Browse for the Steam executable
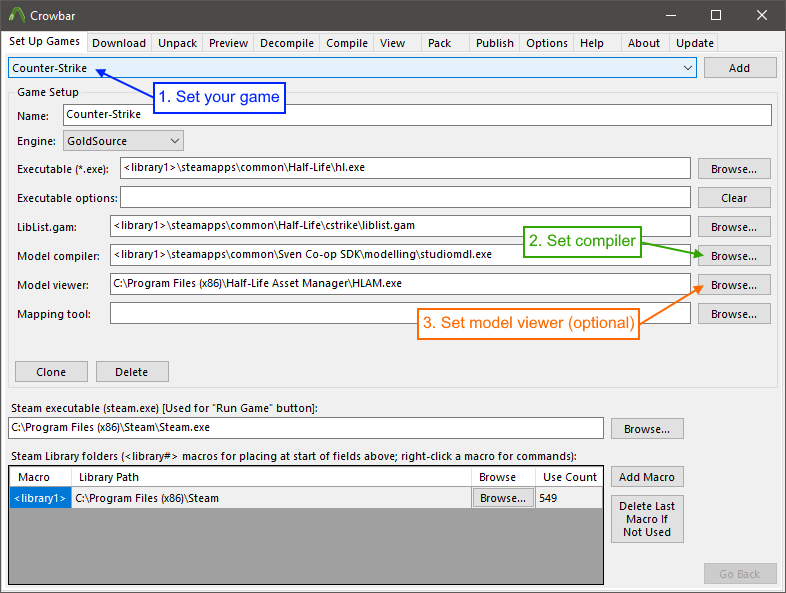Image resolution: width=786 pixels, height=593 pixels. point(647,429)
